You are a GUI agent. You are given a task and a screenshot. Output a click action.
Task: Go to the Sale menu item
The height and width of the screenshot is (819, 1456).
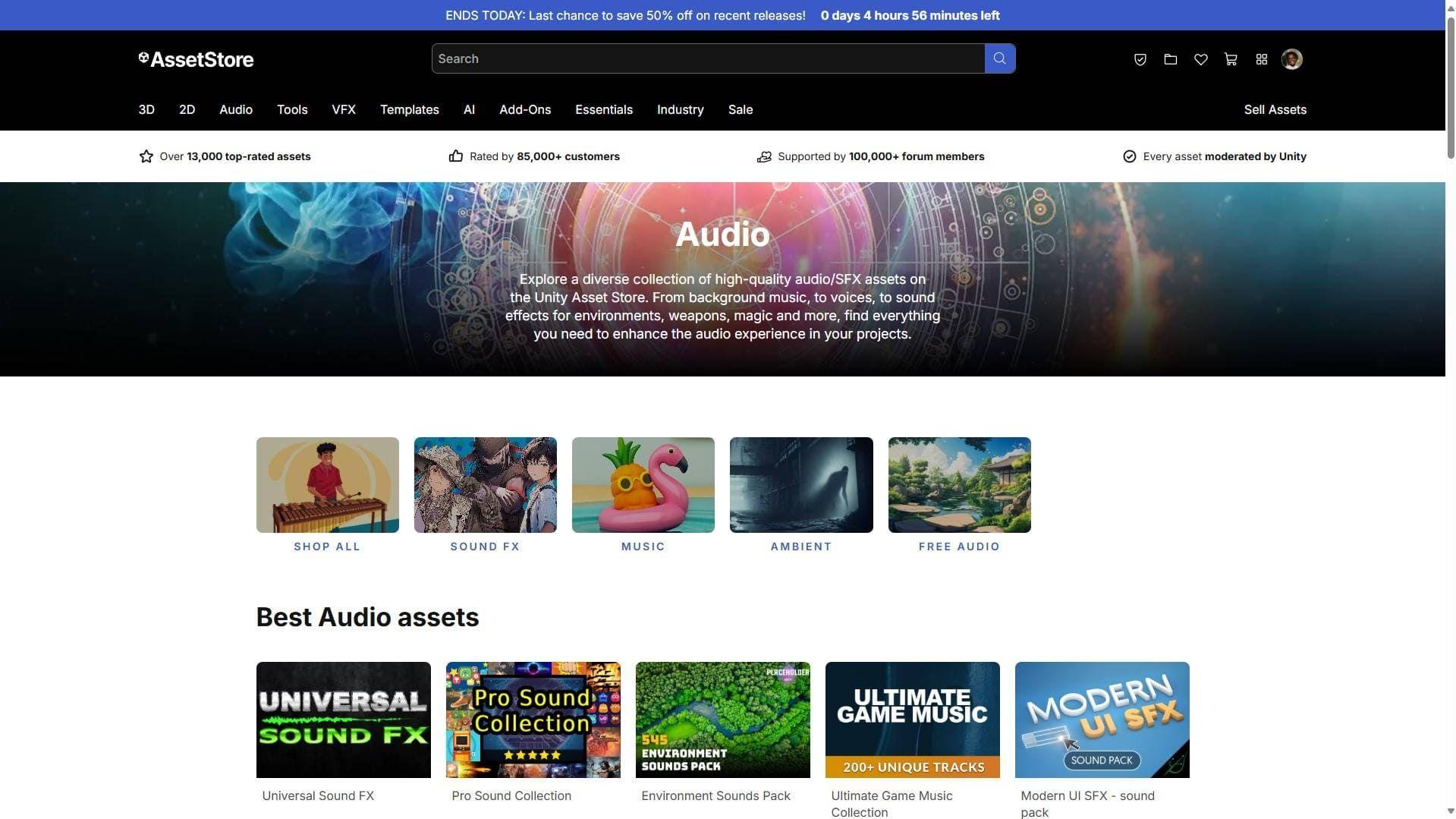(x=741, y=109)
